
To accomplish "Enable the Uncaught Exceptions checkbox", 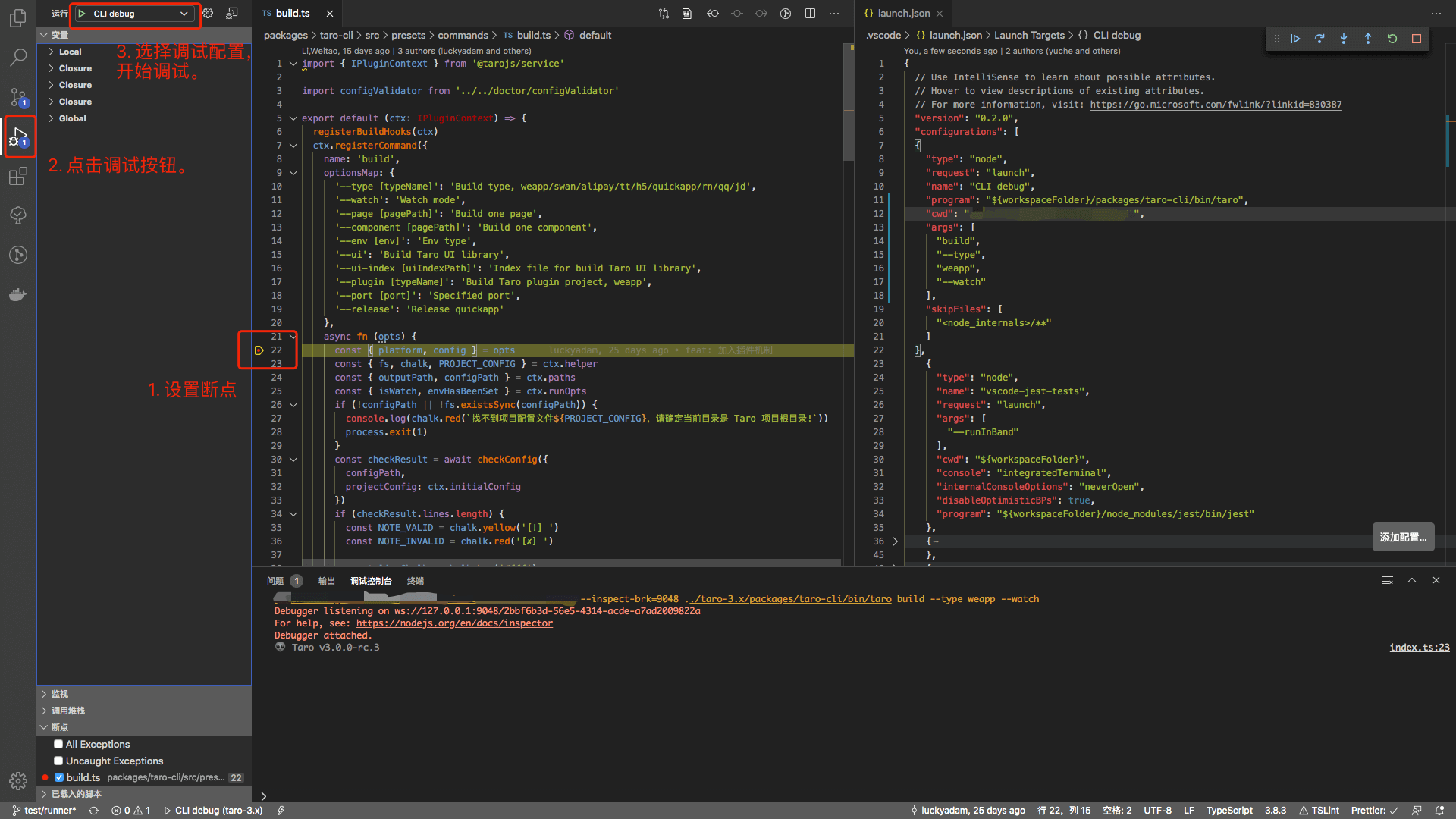I will coord(58,761).
